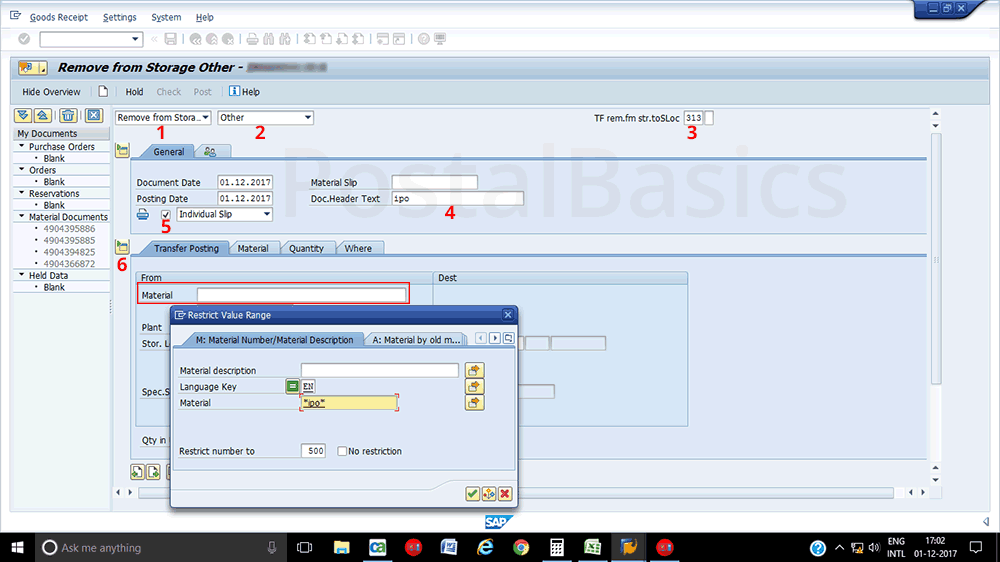Screen dimensions: 1000x562
Task: Open Google Chrome from the taskbar
Action: pyautogui.click(x=521, y=547)
